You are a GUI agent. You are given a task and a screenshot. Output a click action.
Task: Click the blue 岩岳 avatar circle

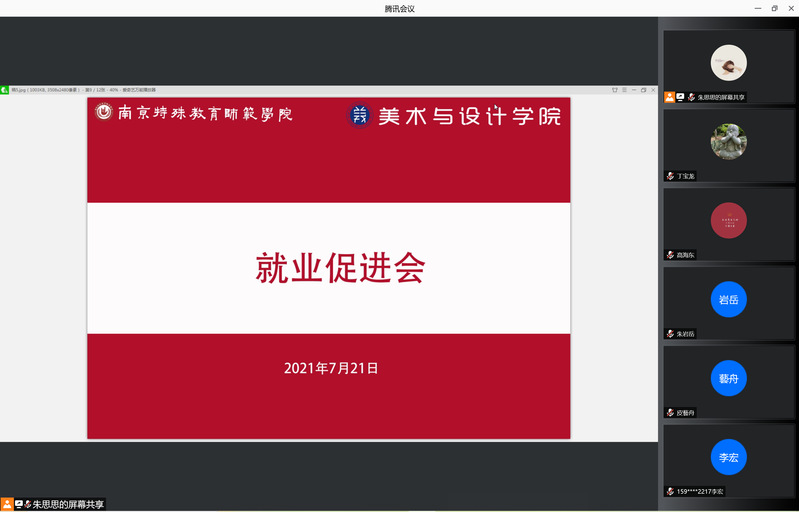click(x=728, y=299)
